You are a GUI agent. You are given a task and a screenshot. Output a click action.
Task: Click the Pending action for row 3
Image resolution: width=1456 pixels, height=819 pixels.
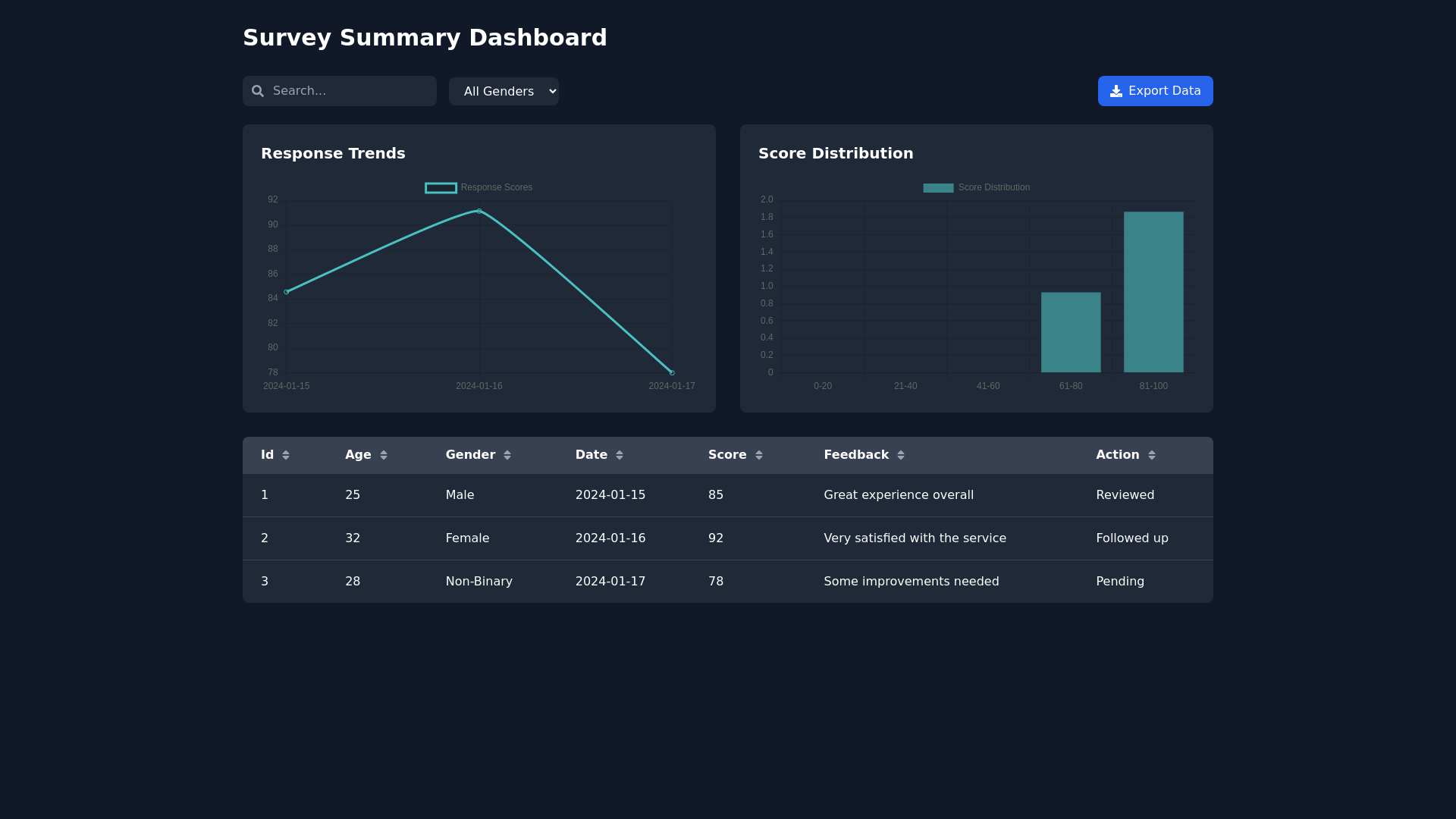click(1120, 581)
